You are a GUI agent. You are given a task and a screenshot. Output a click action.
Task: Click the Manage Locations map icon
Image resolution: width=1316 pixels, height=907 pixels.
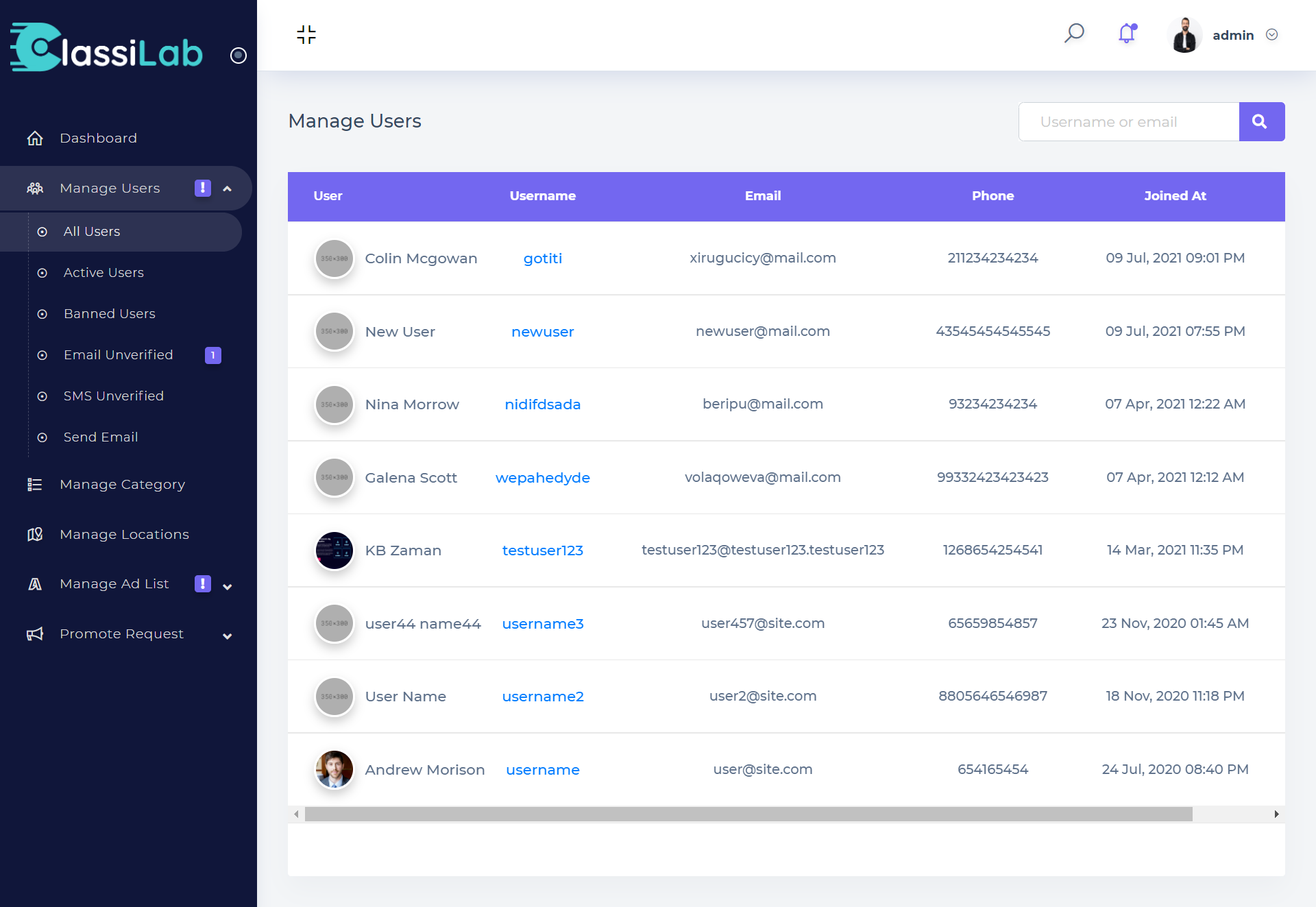[x=35, y=534]
